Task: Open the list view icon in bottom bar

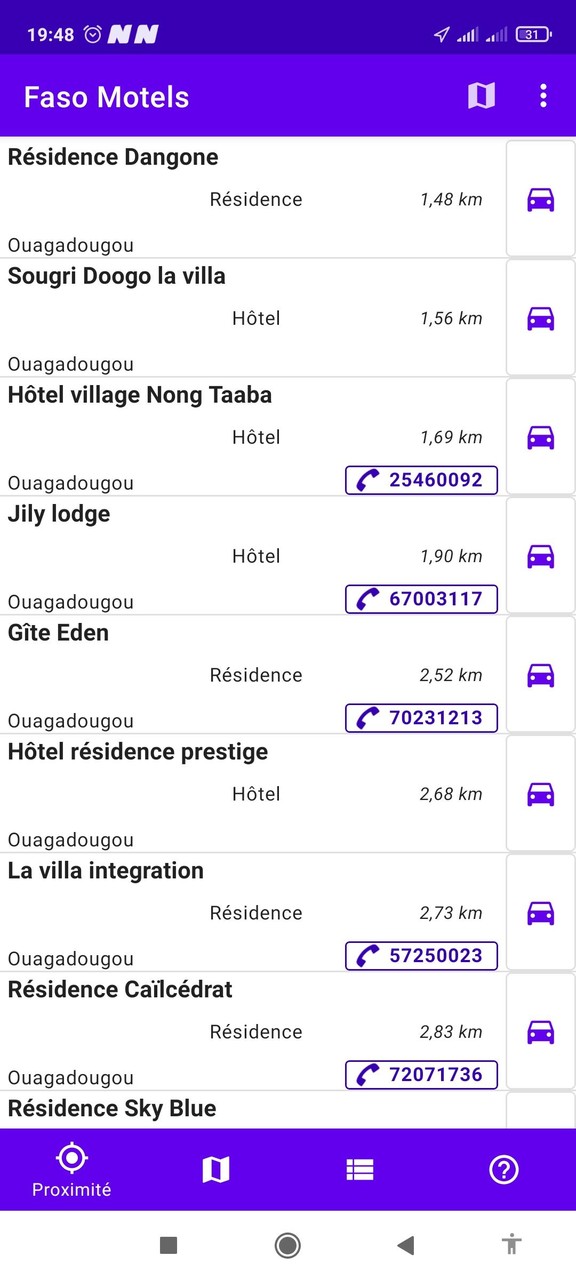Action: click(x=359, y=1168)
